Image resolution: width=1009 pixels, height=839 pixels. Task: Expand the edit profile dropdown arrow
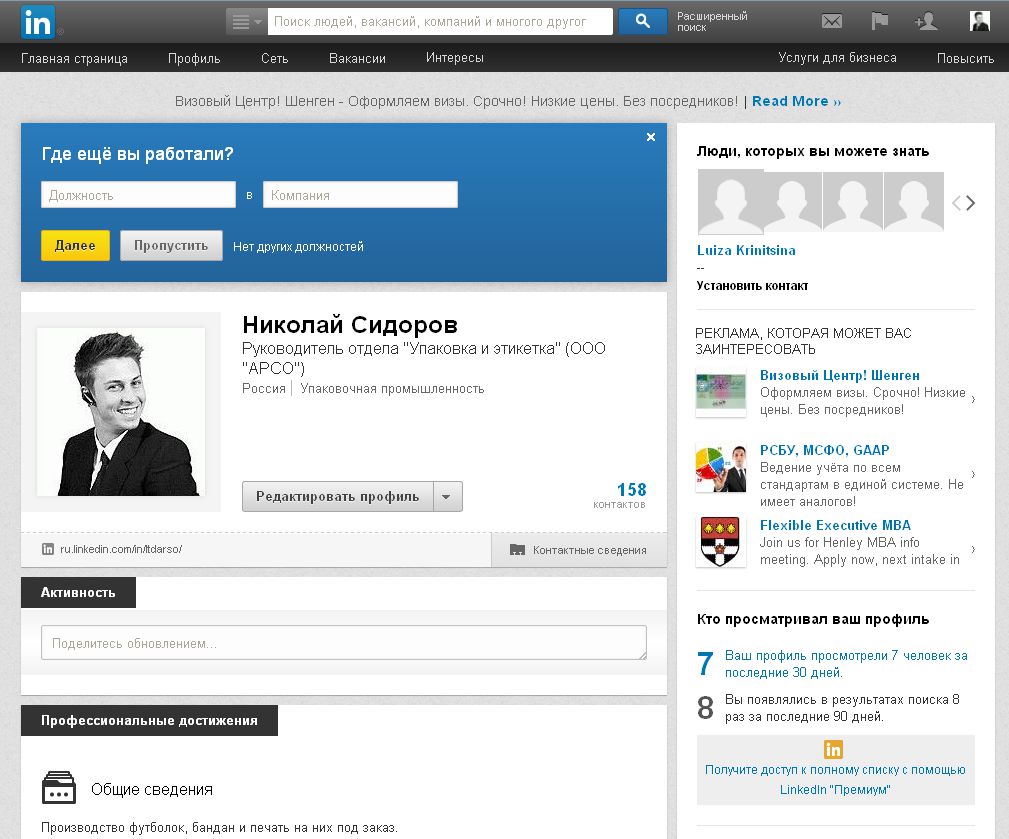447,496
